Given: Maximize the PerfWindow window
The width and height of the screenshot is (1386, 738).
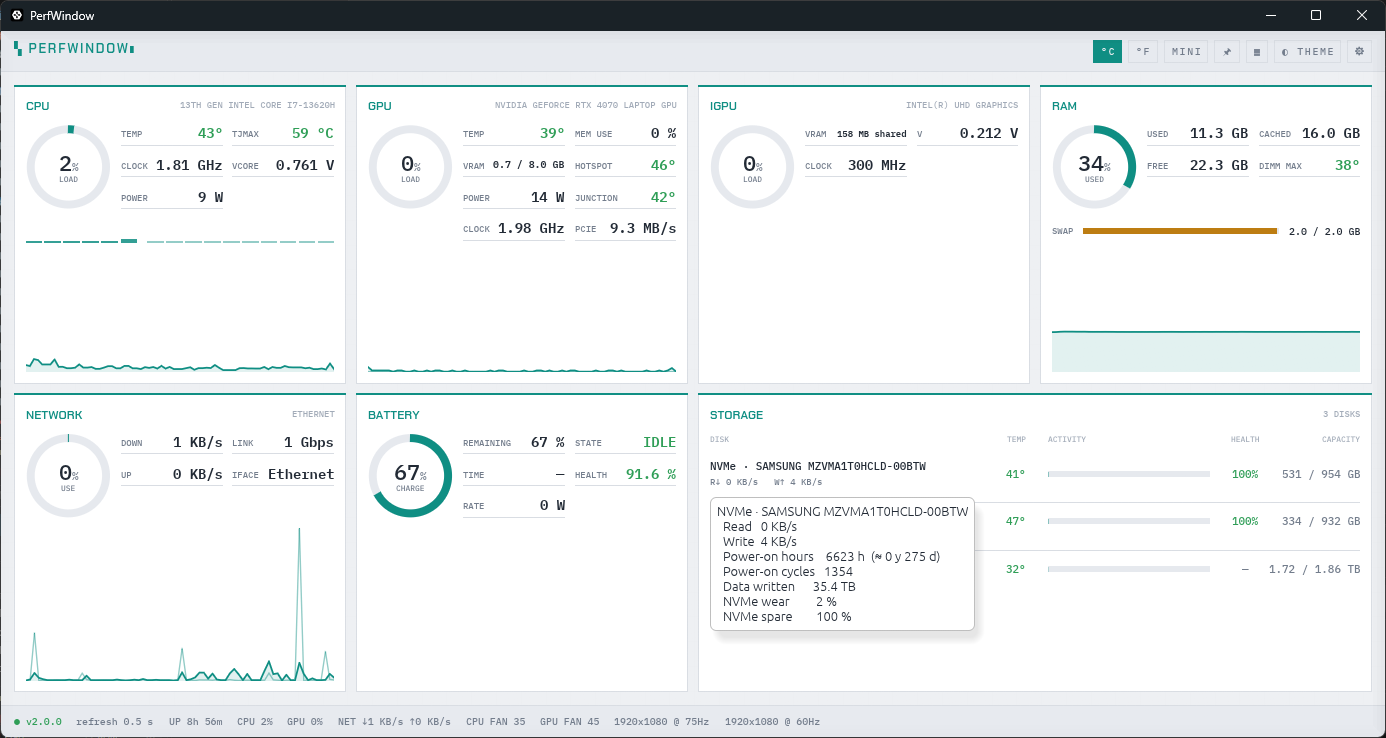Looking at the screenshot, I should pos(1316,15).
